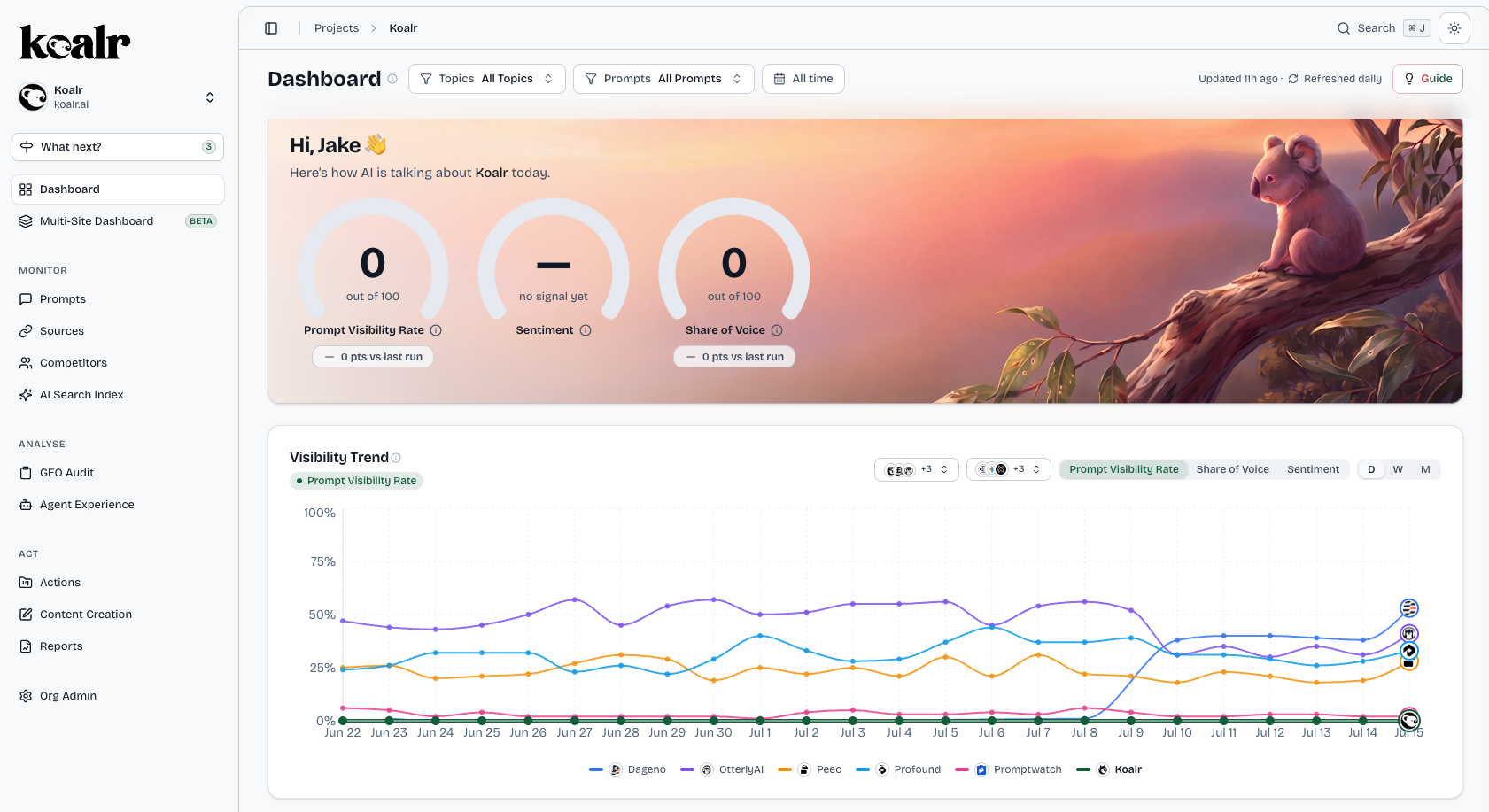1489x812 pixels.
Task: Open Multi-Site Dashboard
Action: (x=117, y=221)
